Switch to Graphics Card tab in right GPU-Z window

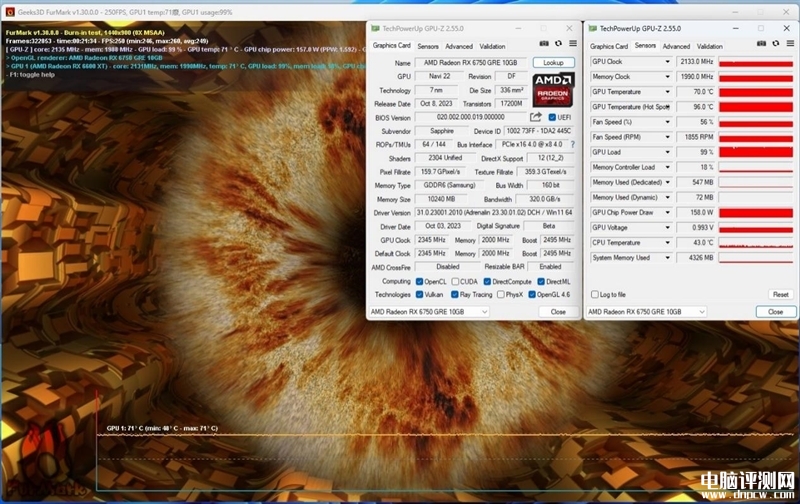(x=609, y=46)
